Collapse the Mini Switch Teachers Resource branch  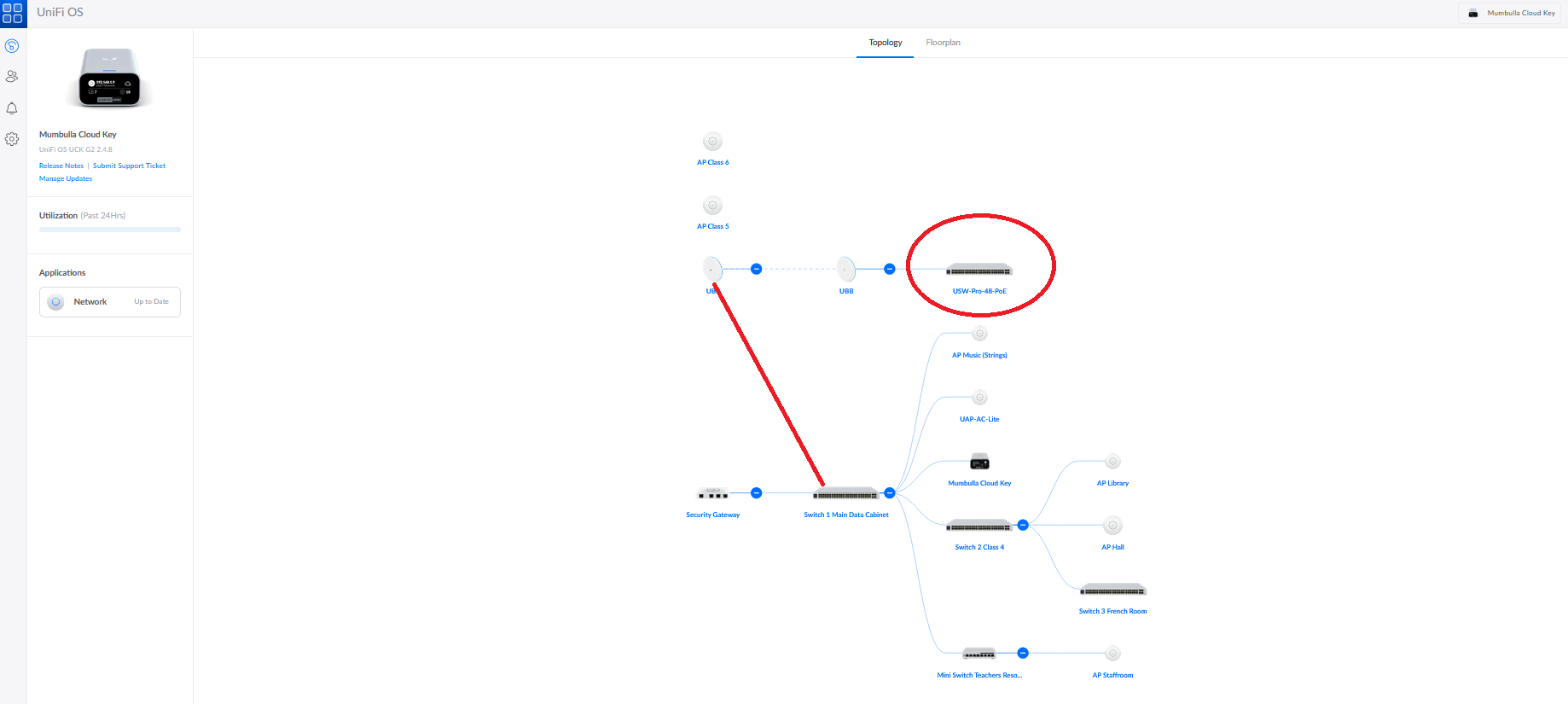[x=1023, y=653]
